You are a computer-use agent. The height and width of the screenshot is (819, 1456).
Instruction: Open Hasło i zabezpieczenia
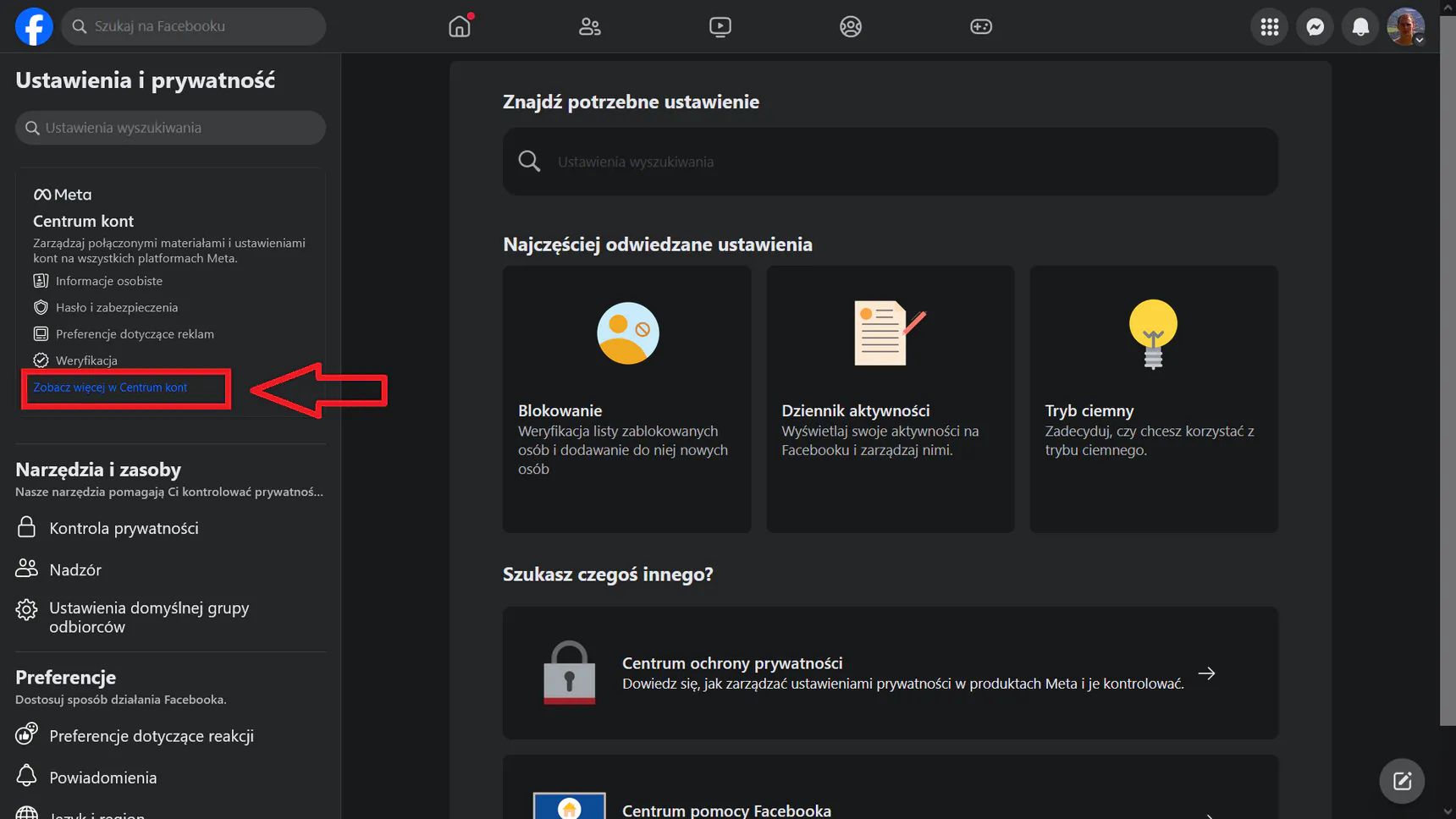118,307
